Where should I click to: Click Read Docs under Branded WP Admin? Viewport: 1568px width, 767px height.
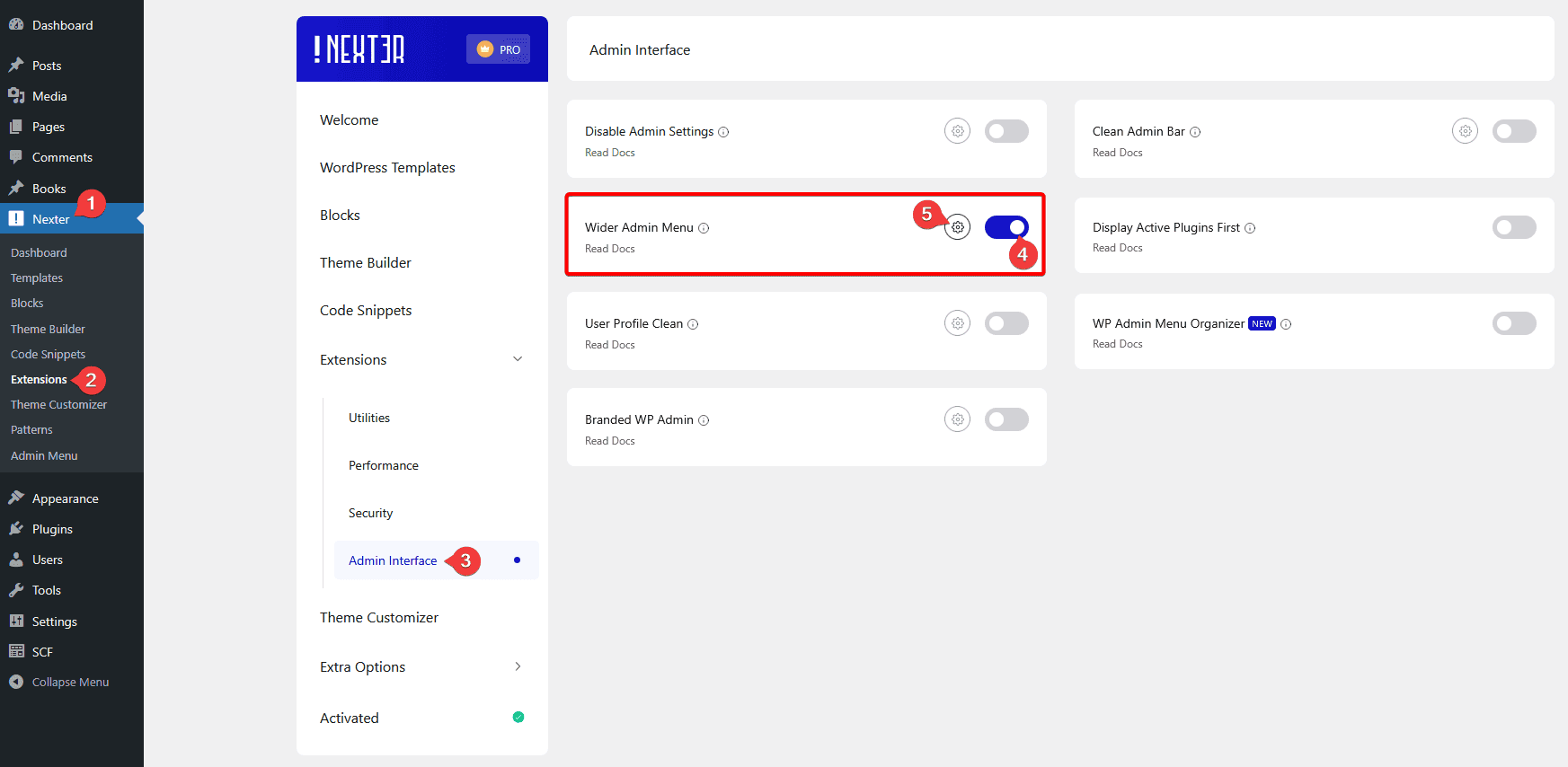click(609, 441)
